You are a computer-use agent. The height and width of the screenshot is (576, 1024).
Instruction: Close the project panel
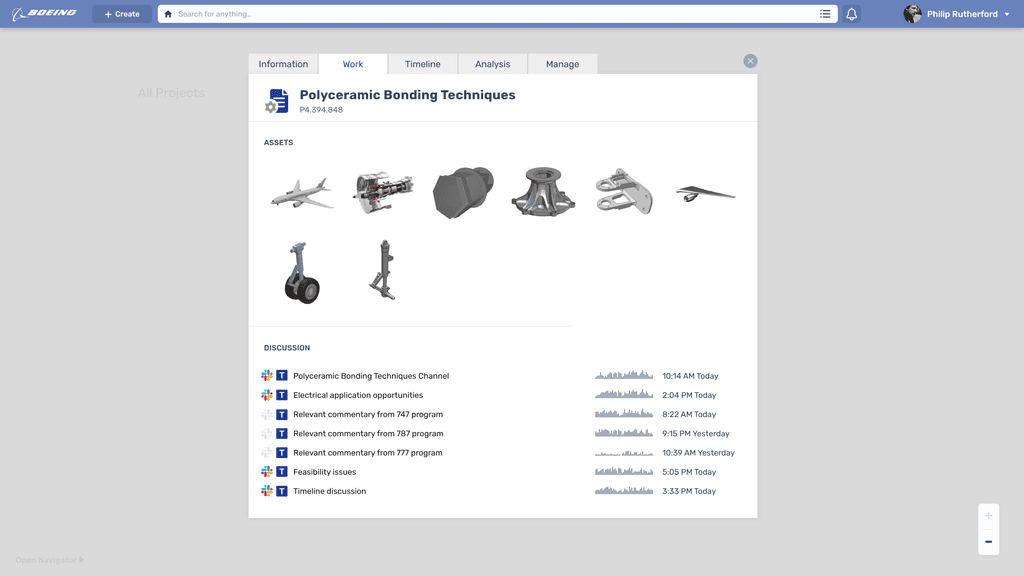[750, 61]
